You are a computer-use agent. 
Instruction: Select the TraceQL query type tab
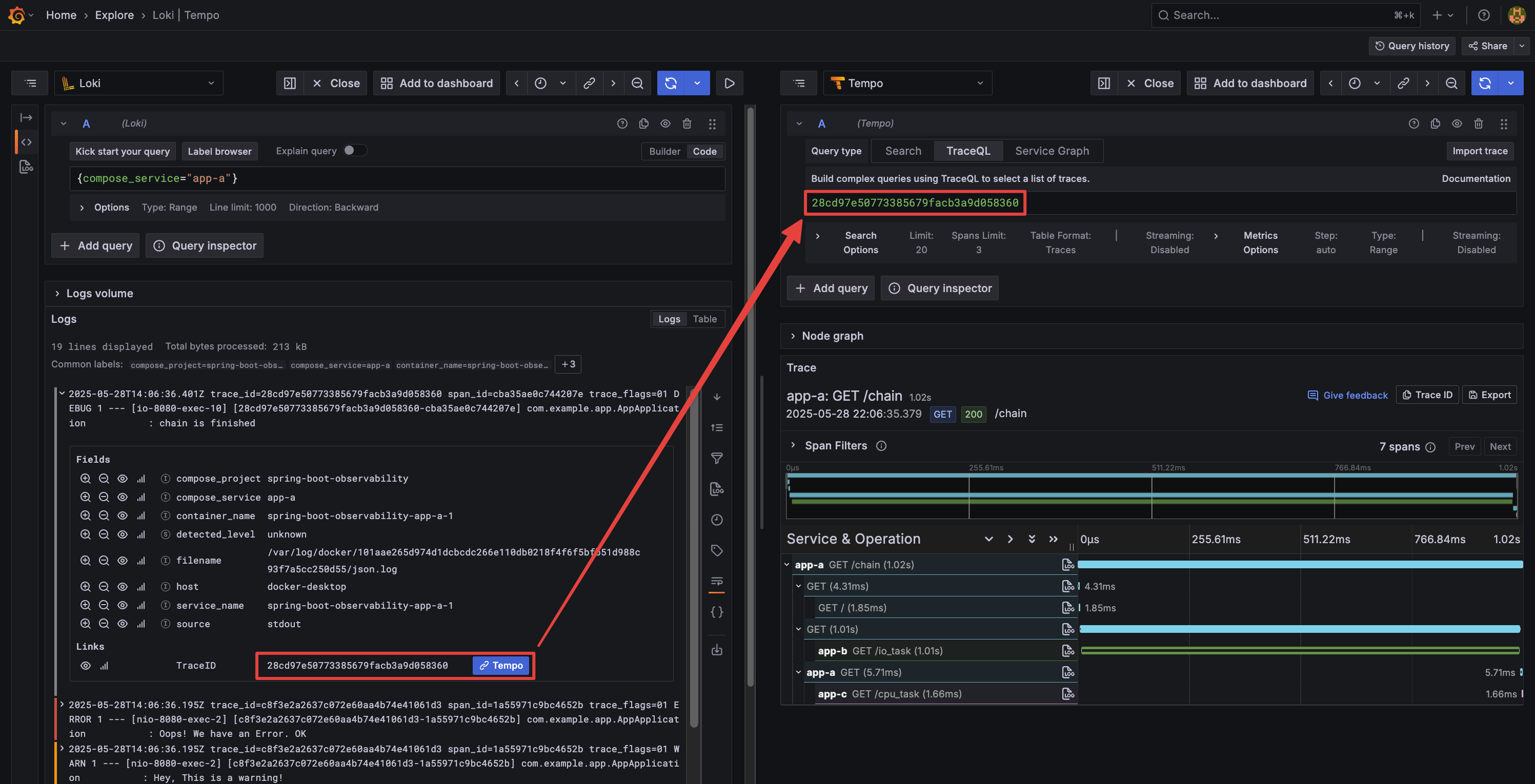(x=968, y=151)
